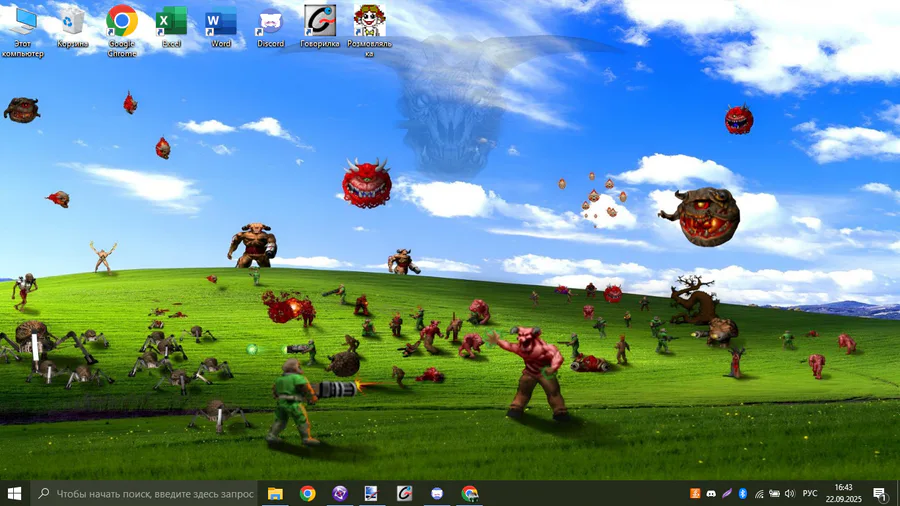Click the taskbar search field

click(x=145, y=493)
